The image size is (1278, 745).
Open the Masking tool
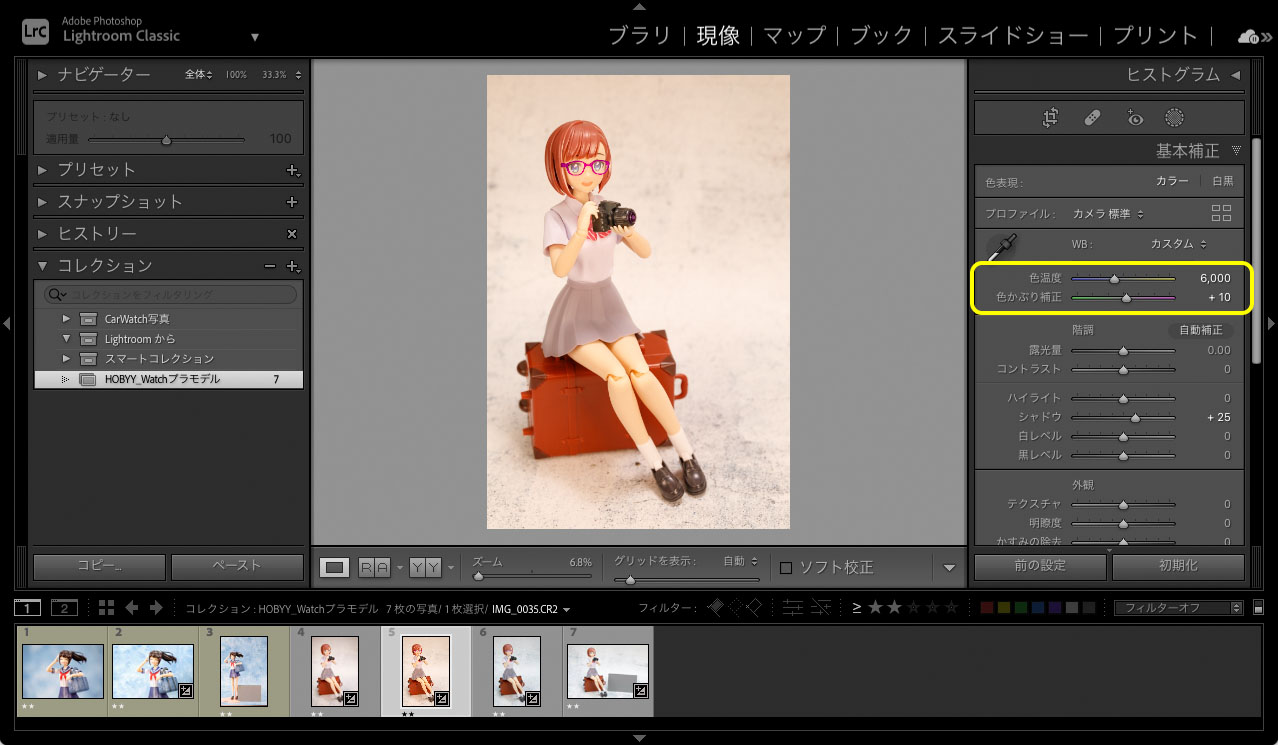tap(1175, 118)
